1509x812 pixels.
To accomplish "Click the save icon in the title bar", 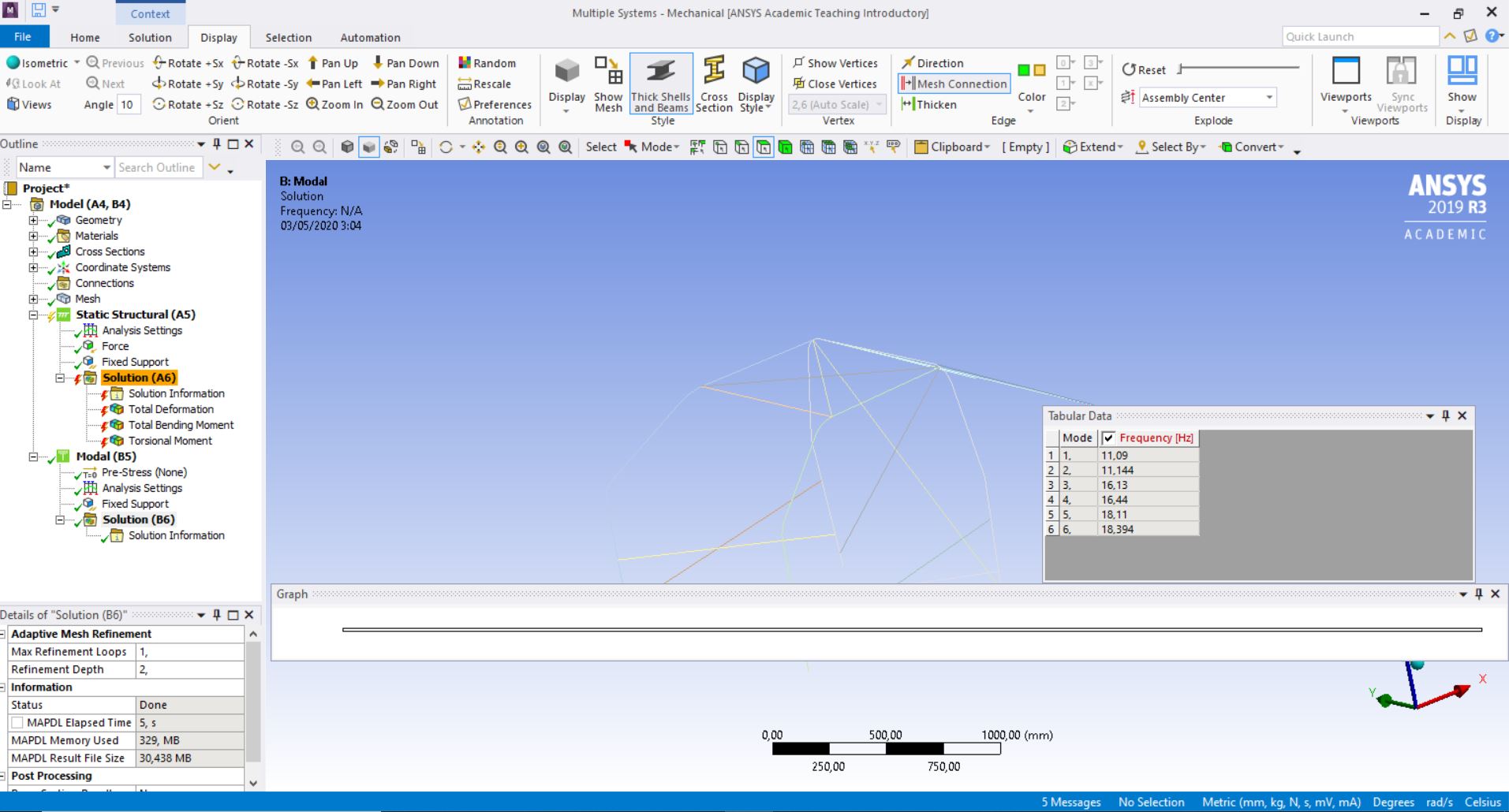I will coord(39,10).
